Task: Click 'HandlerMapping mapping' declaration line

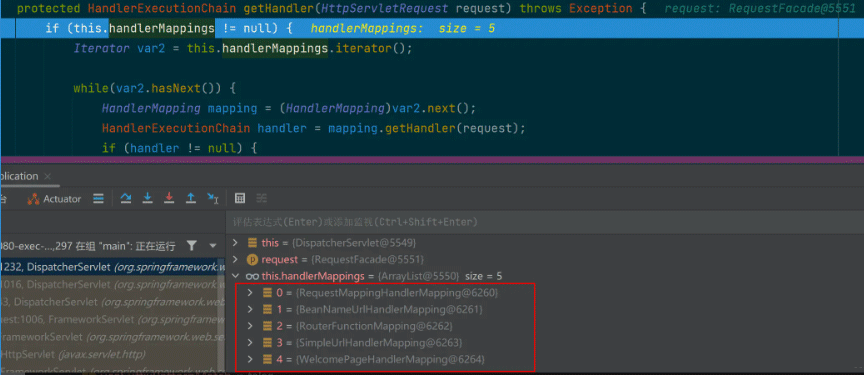Action: pos(288,108)
